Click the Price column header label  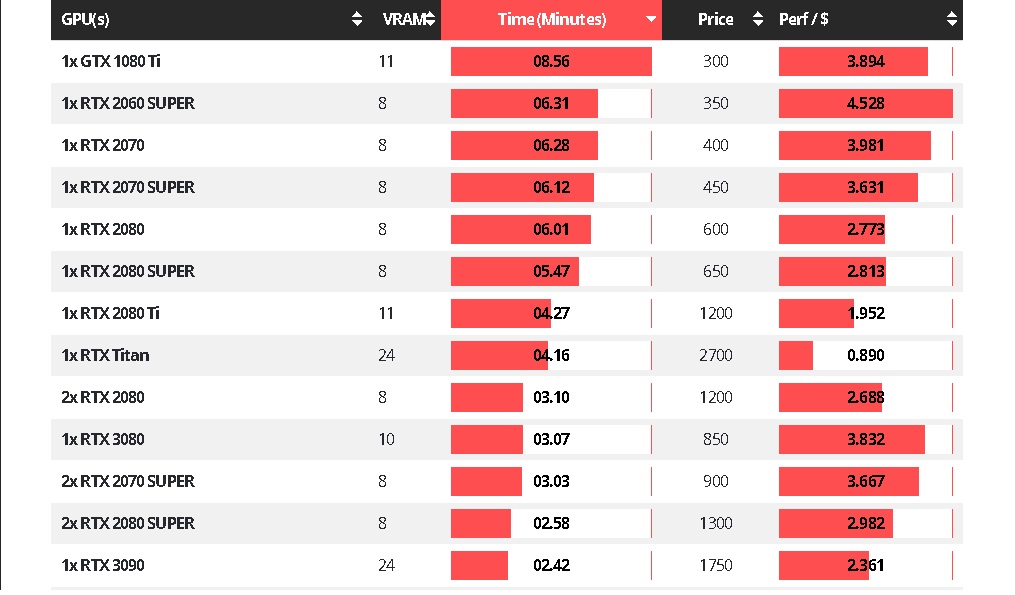715,19
